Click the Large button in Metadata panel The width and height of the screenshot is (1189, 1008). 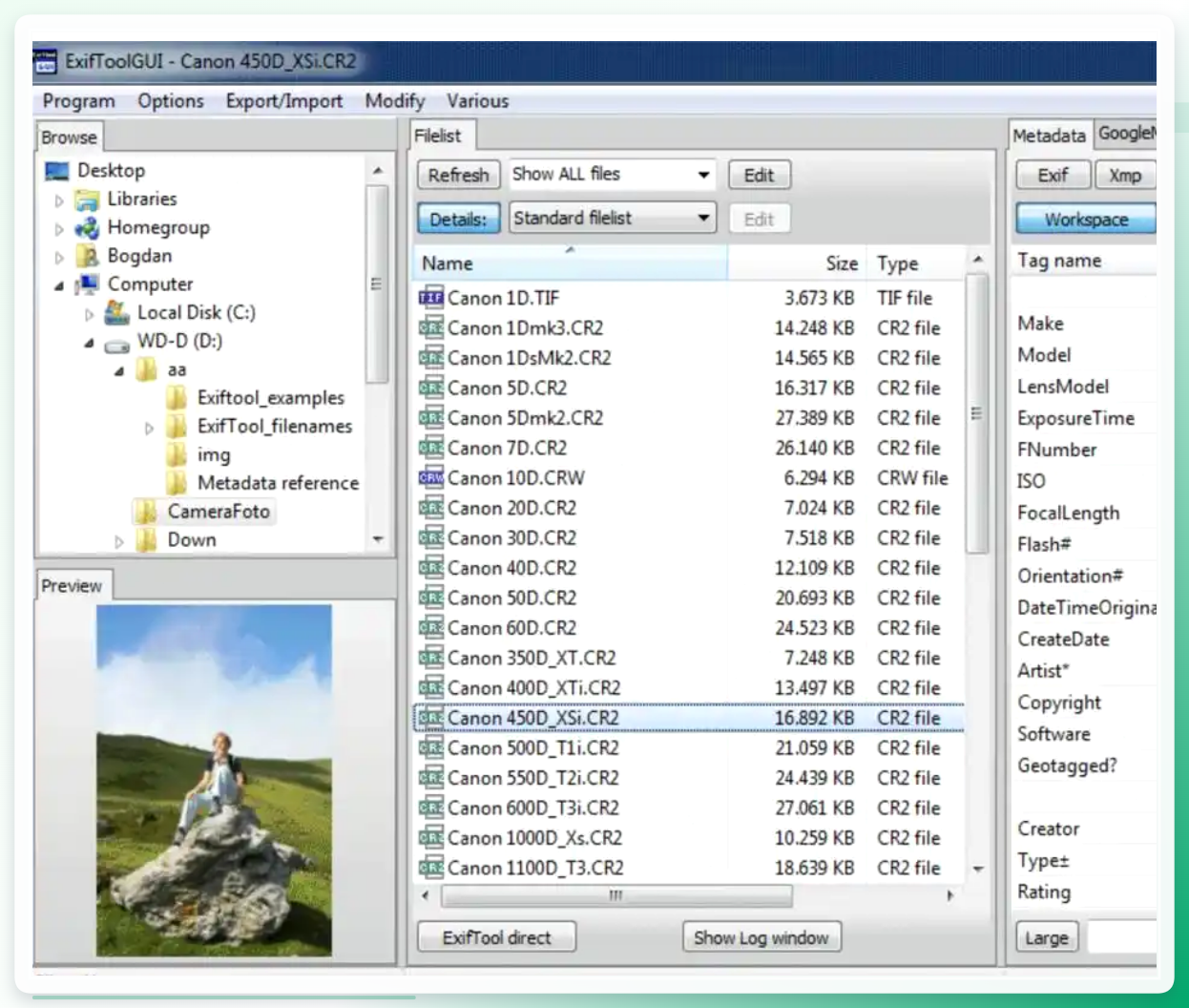[x=1047, y=937]
